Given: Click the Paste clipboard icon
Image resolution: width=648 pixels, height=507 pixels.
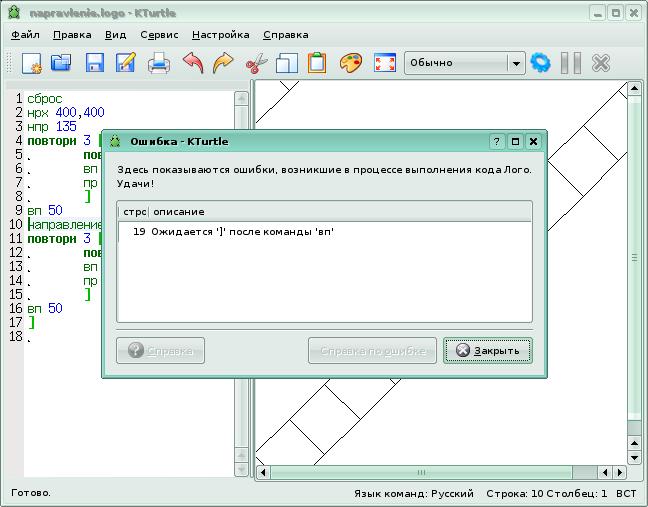Looking at the screenshot, I should (x=317, y=63).
